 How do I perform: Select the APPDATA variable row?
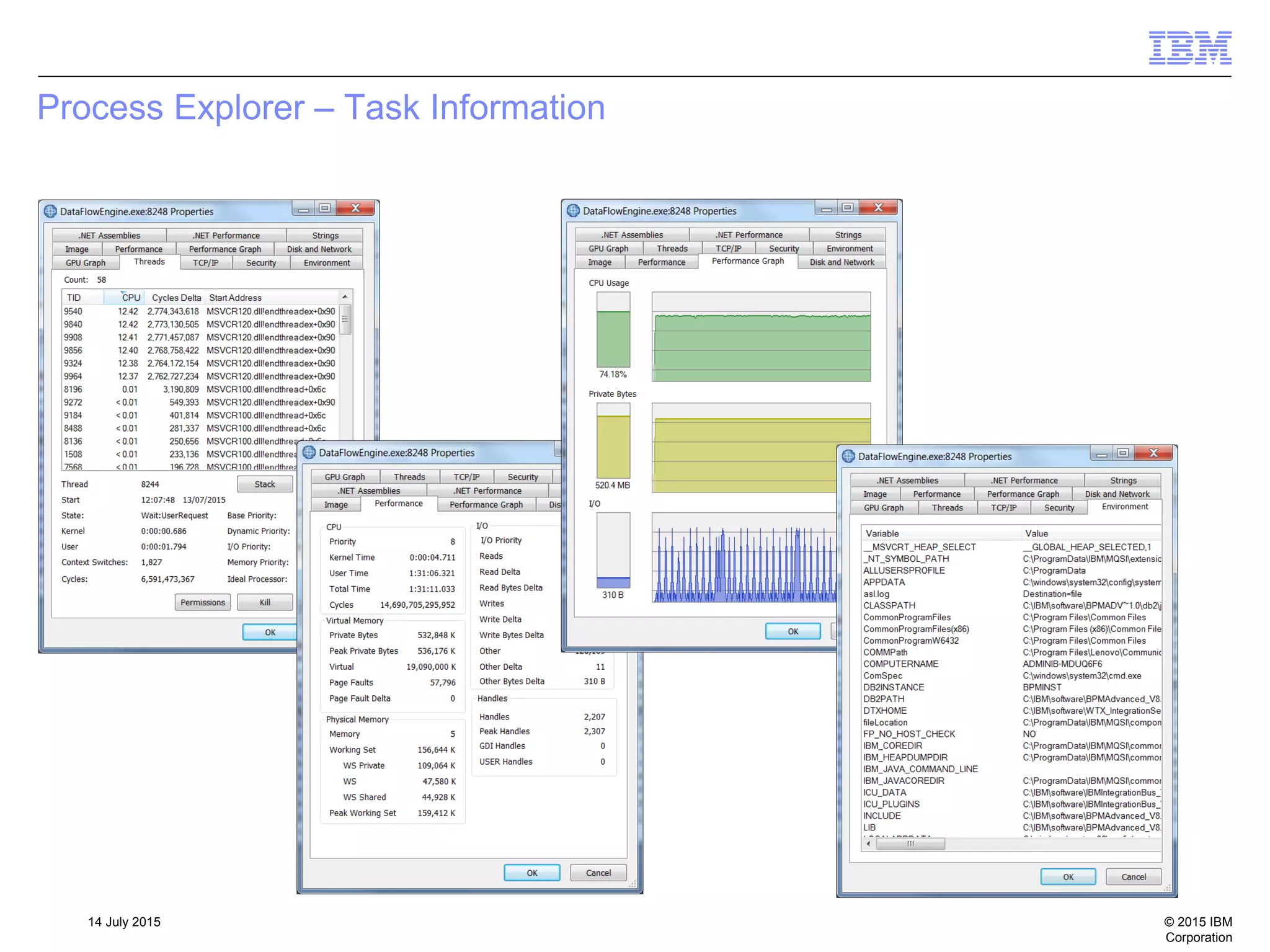1011,582
